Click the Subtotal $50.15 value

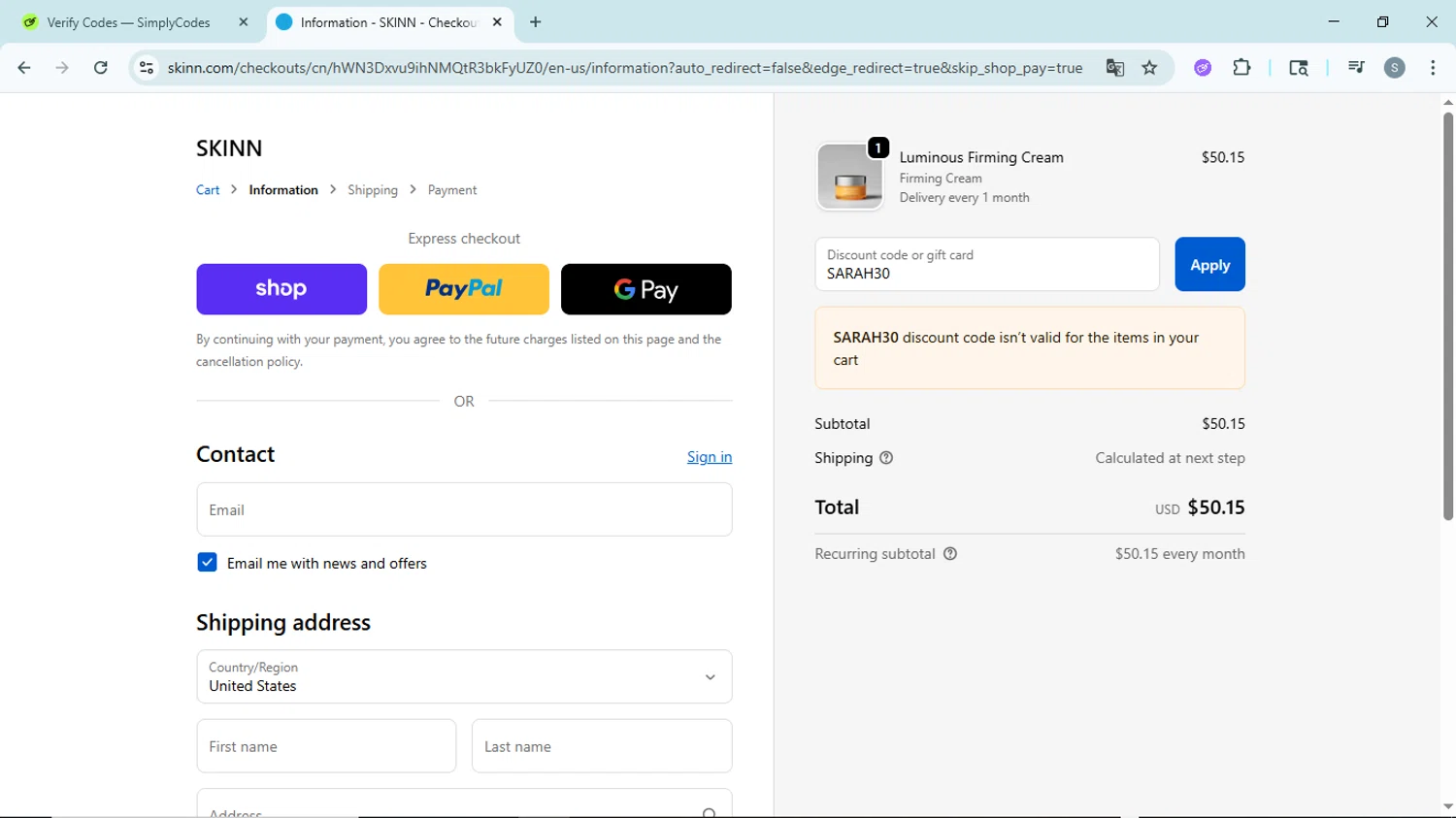point(1223,424)
